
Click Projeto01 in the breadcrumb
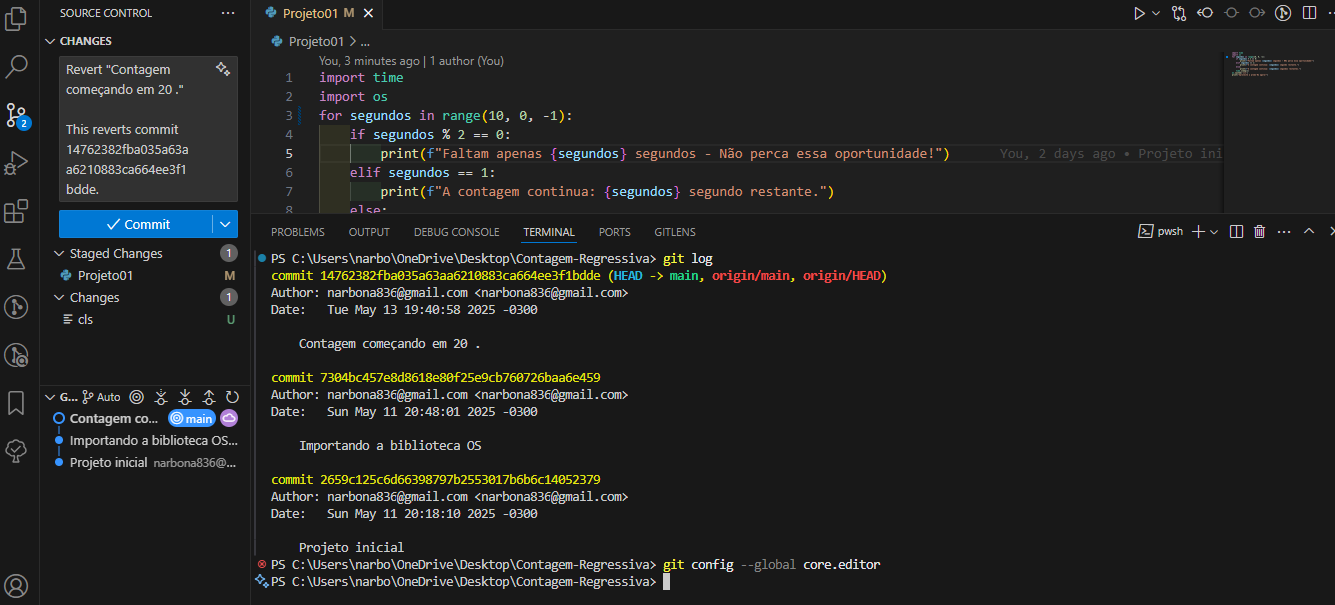tap(315, 42)
